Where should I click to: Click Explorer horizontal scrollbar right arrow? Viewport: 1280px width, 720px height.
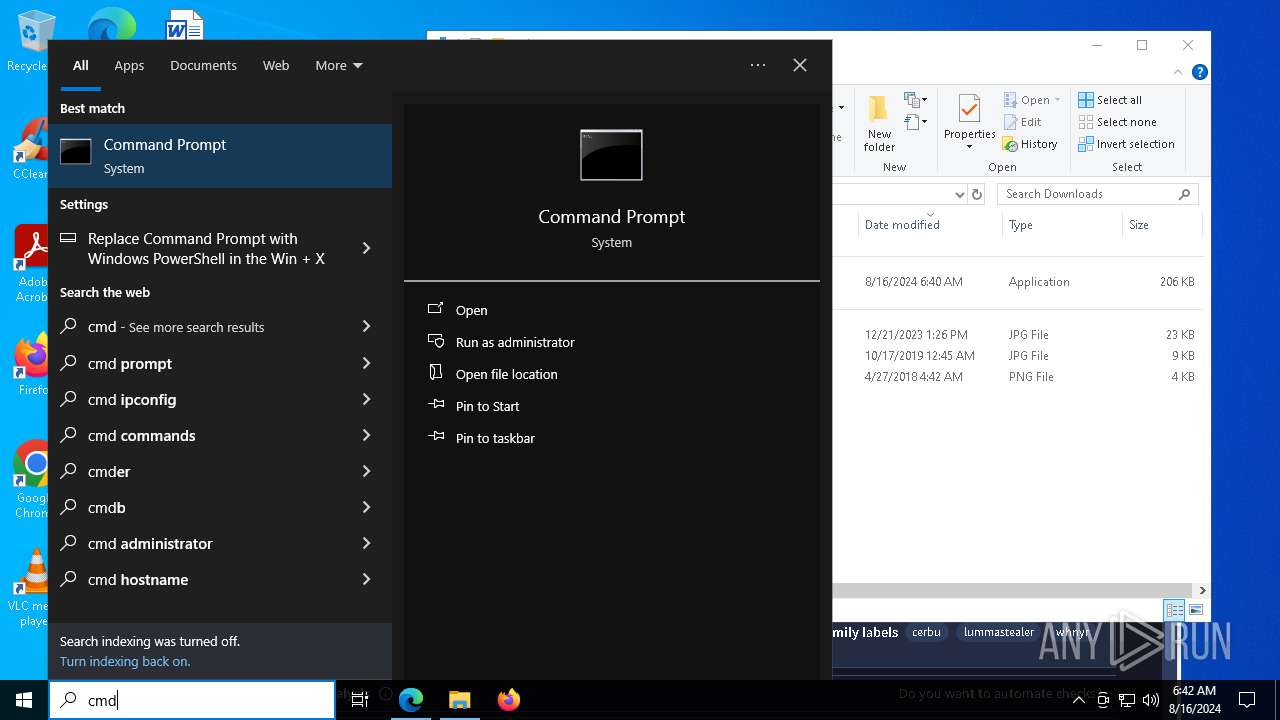1202,590
